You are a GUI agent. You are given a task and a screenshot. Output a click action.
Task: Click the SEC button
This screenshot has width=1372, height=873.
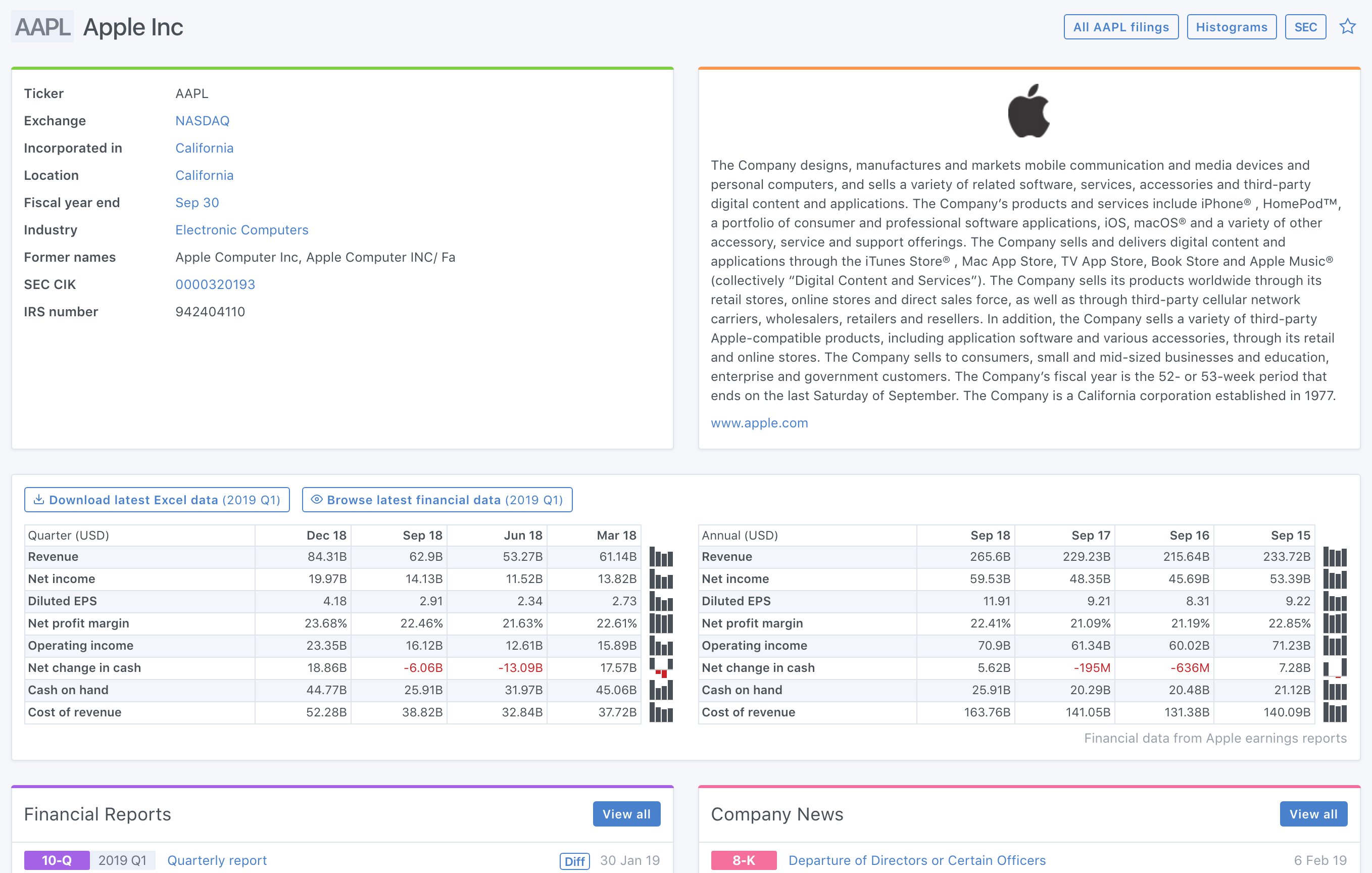(x=1305, y=27)
